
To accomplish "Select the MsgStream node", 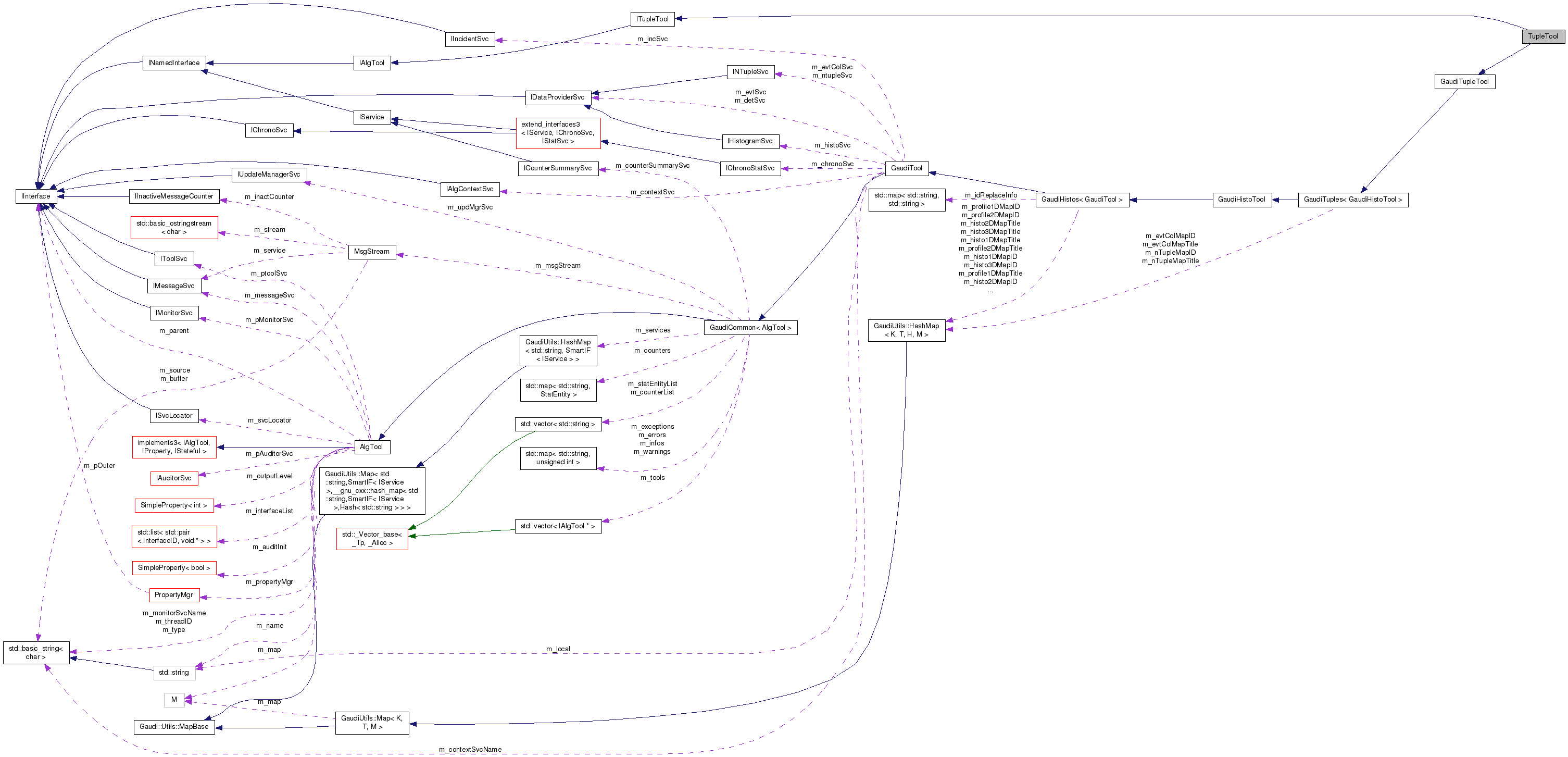I will 372,252.
